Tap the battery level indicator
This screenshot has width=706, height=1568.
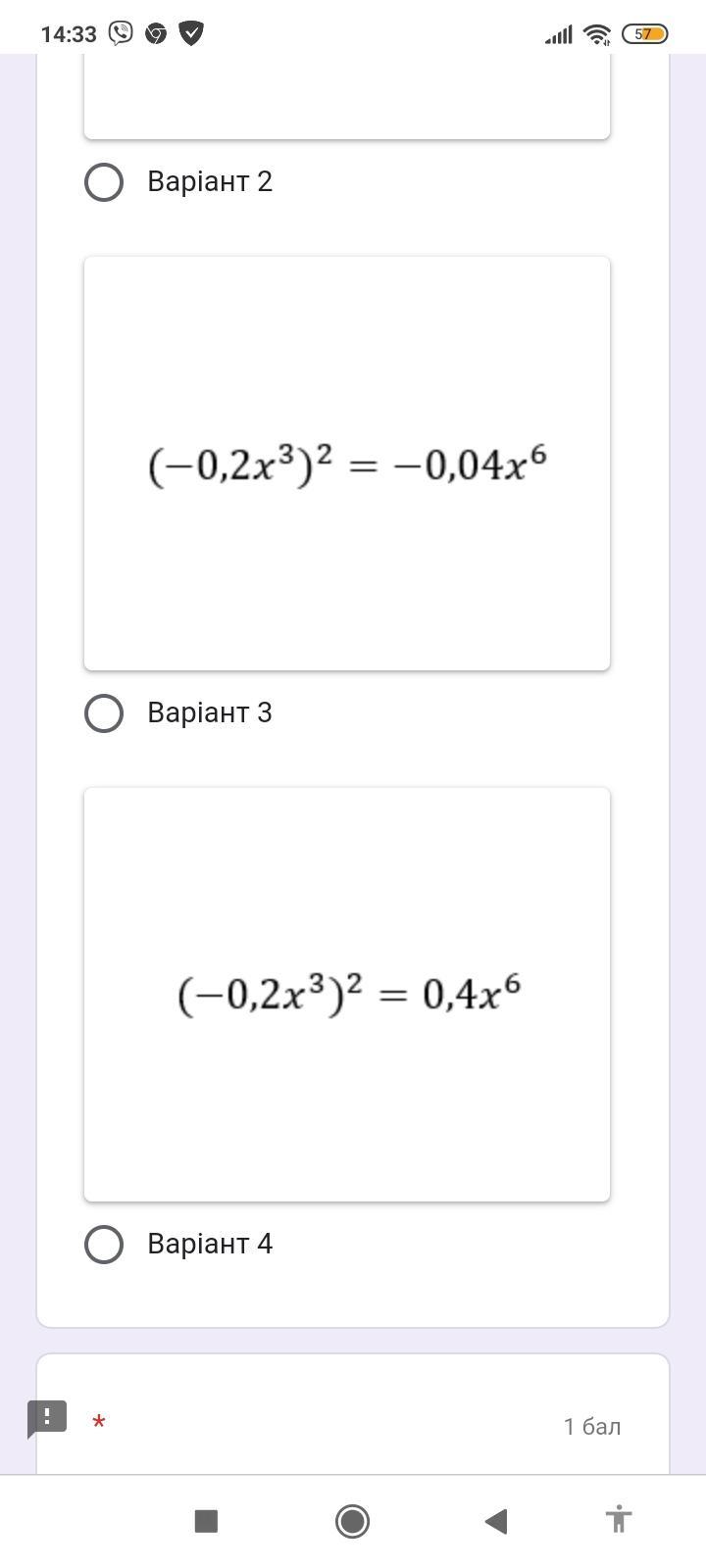(644, 34)
